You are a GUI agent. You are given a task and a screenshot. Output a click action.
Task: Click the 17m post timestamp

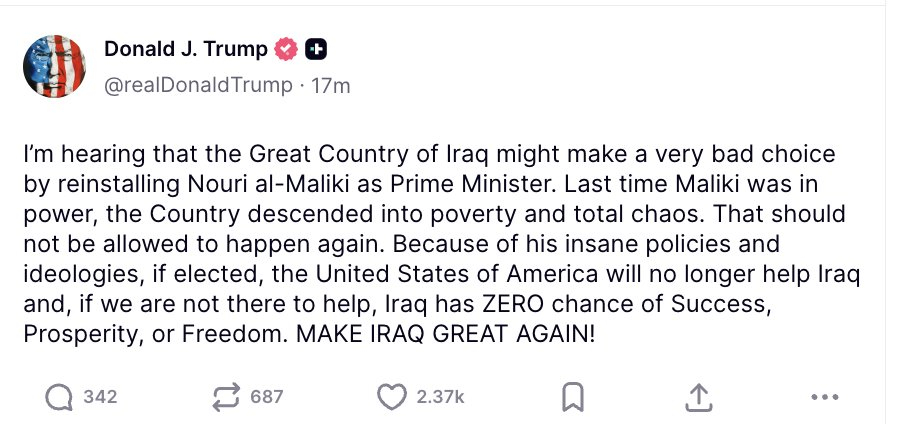[331, 86]
